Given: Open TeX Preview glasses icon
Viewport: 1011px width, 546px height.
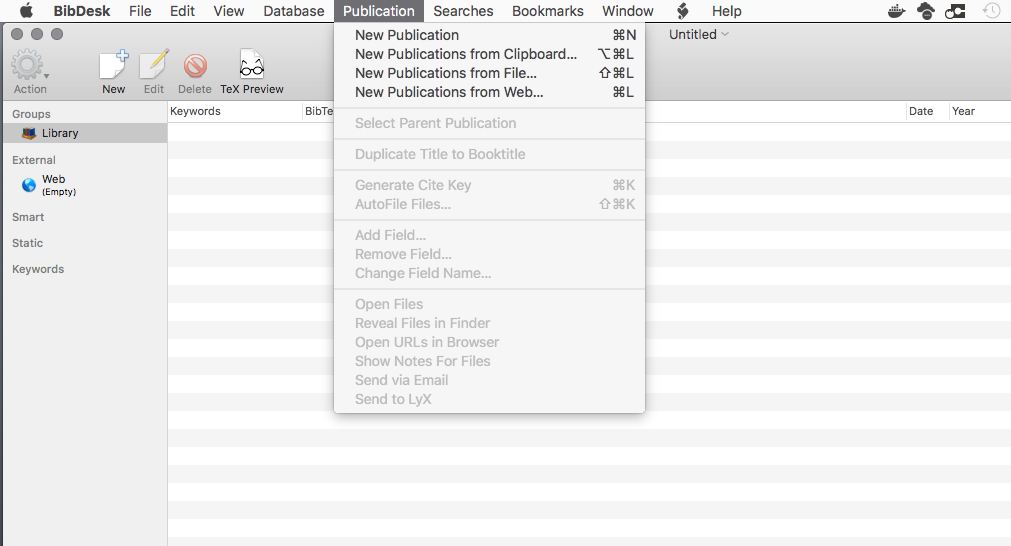Looking at the screenshot, I should coord(251,65).
